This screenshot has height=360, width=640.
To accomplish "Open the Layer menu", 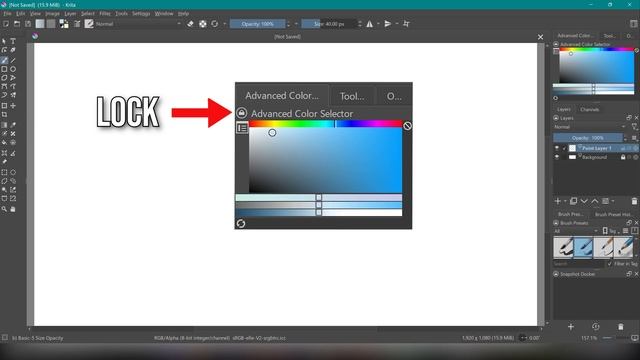I will click(70, 13).
